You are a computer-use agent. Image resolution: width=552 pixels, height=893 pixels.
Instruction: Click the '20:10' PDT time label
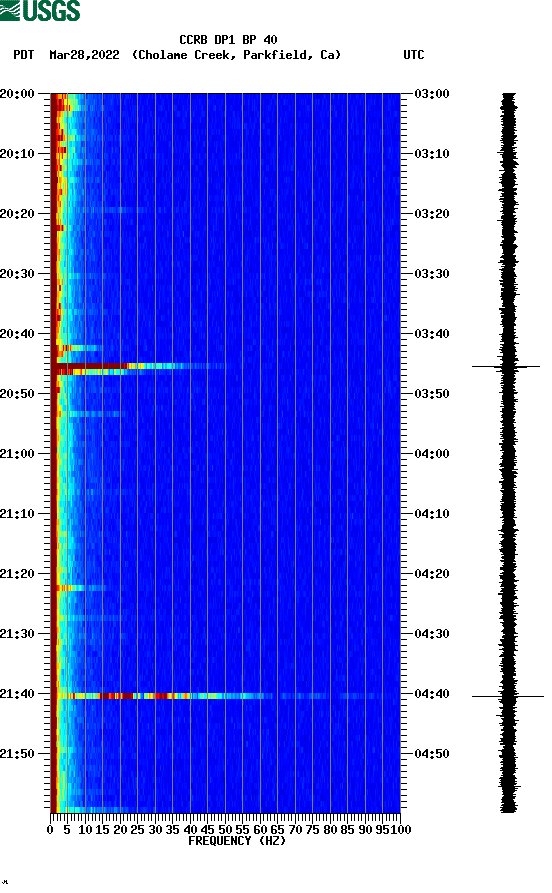17,154
